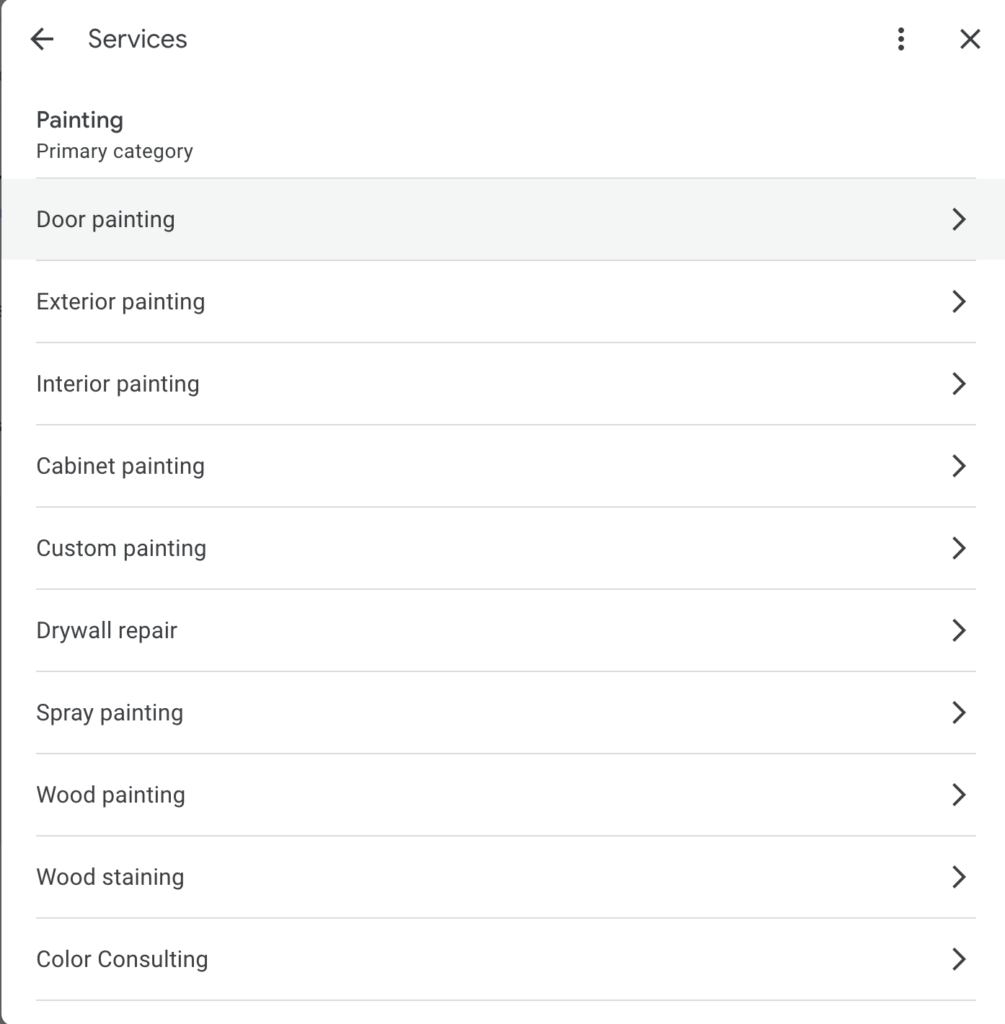Open the three-dot more options menu
Screen dimensions: 1005x1024
coord(901,39)
